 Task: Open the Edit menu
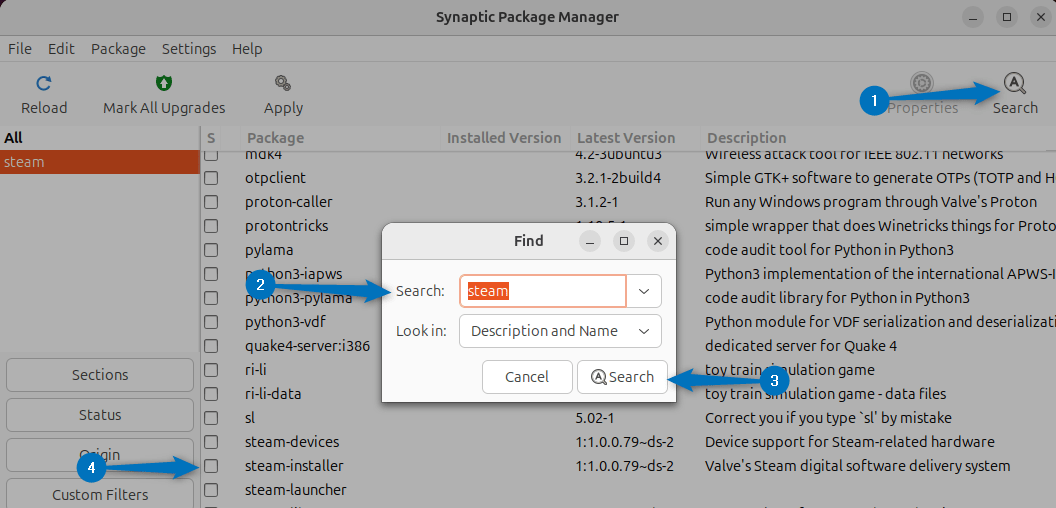tap(61, 49)
